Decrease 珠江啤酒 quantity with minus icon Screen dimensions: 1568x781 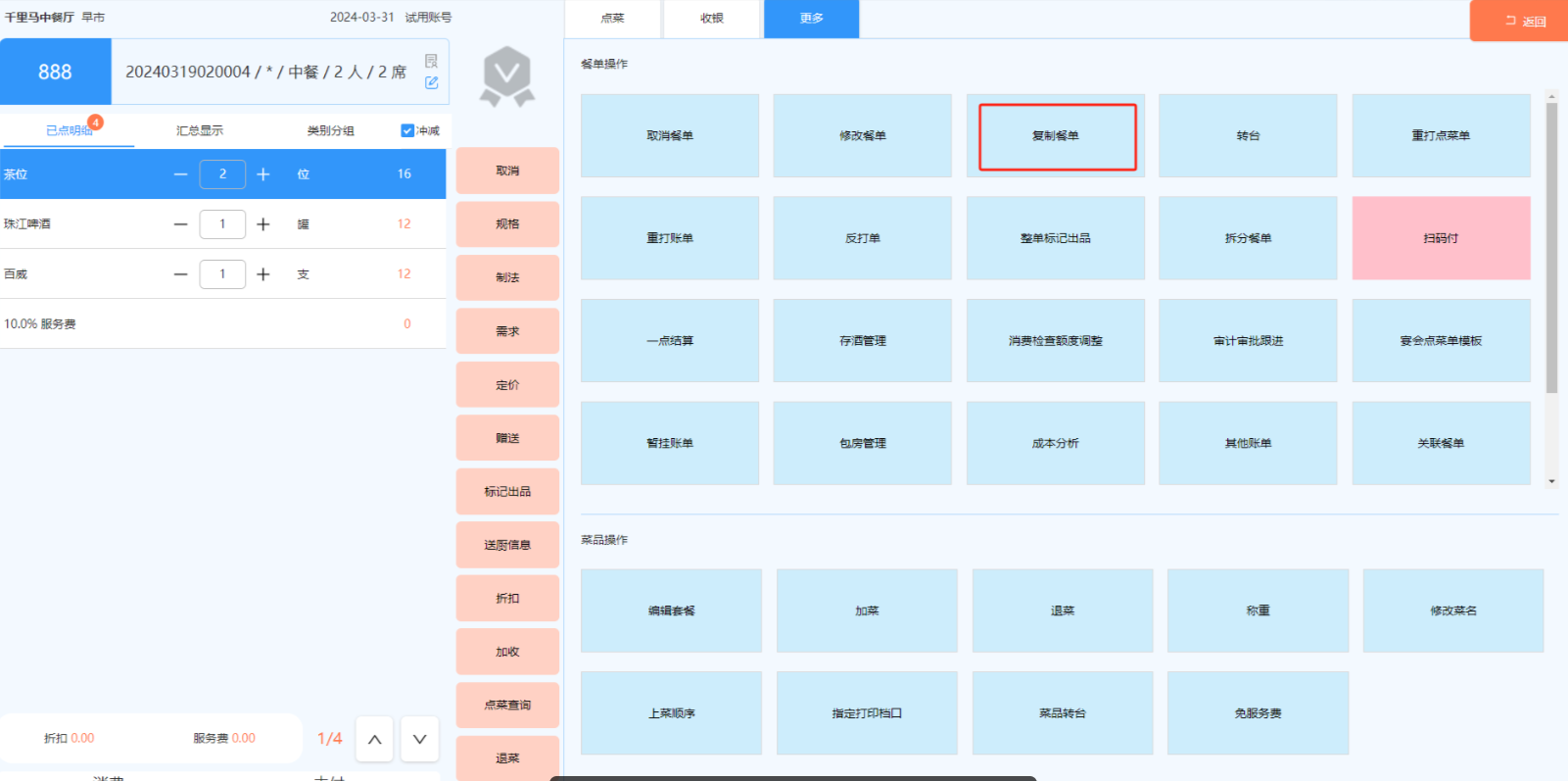point(180,224)
